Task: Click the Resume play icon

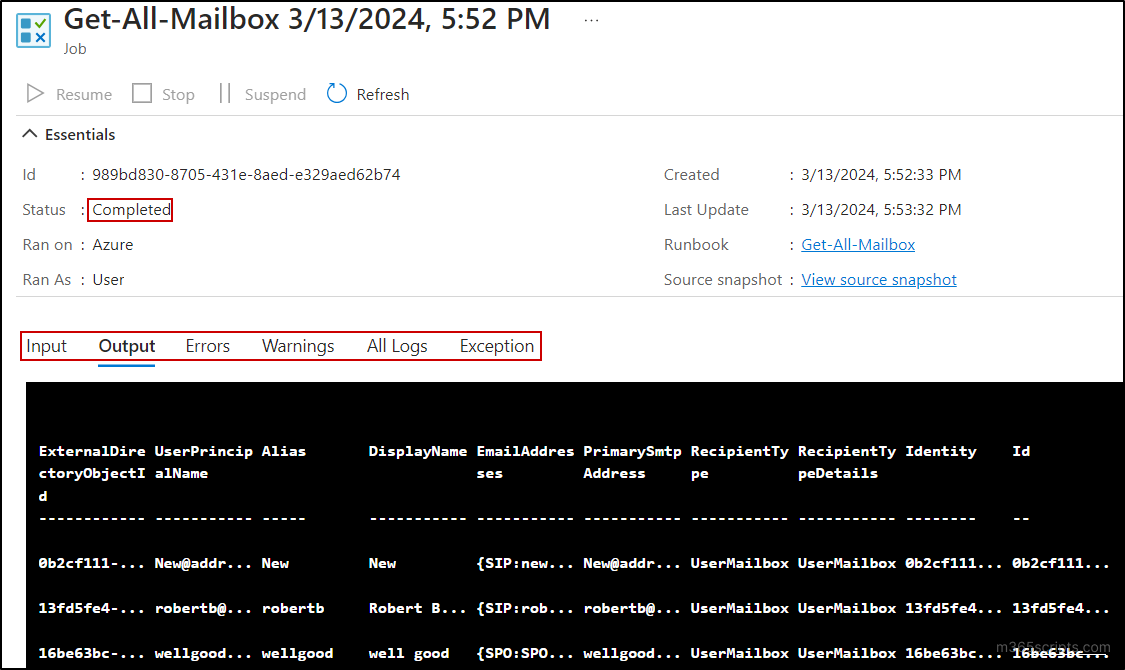Action: coord(35,93)
